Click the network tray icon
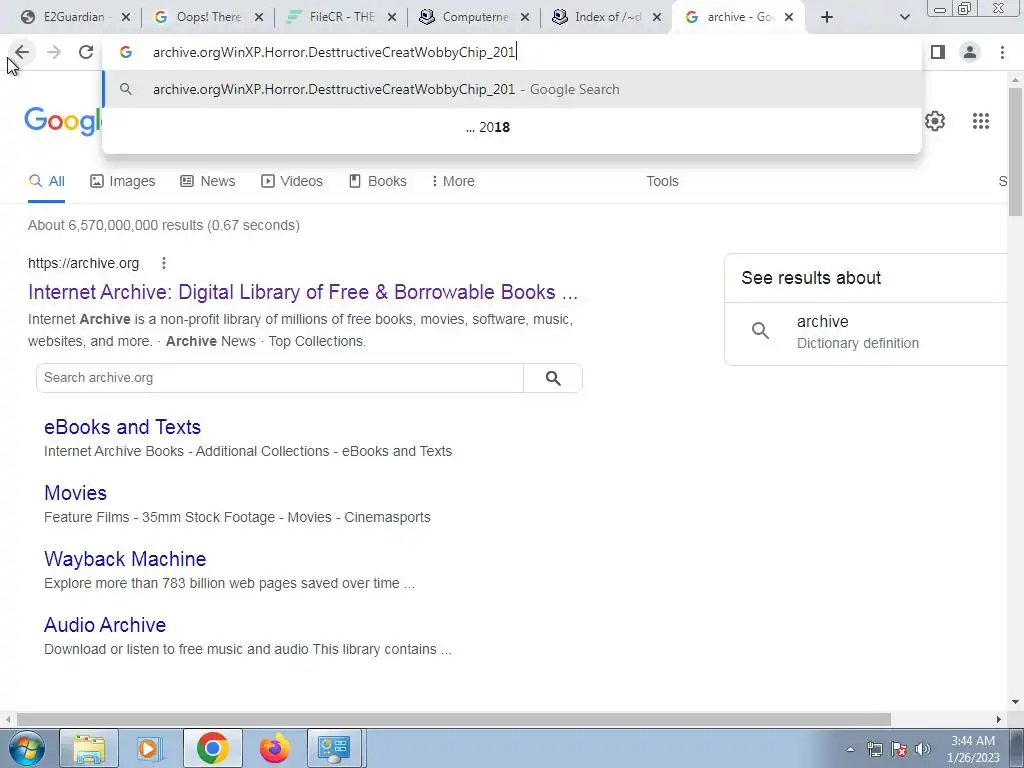The image size is (1024, 768). (x=874, y=750)
